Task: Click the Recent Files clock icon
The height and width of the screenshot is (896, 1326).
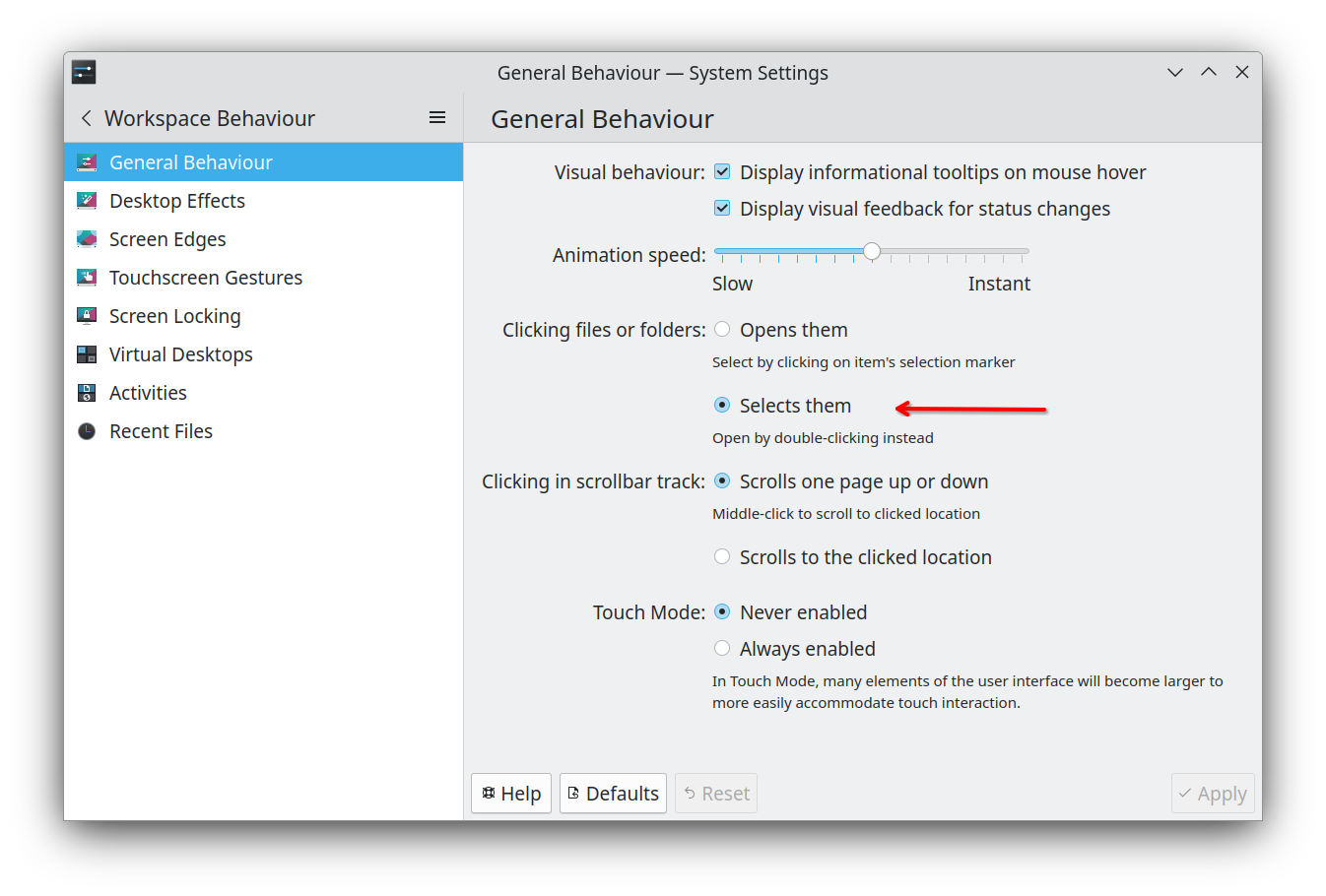Action: (x=87, y=431)
